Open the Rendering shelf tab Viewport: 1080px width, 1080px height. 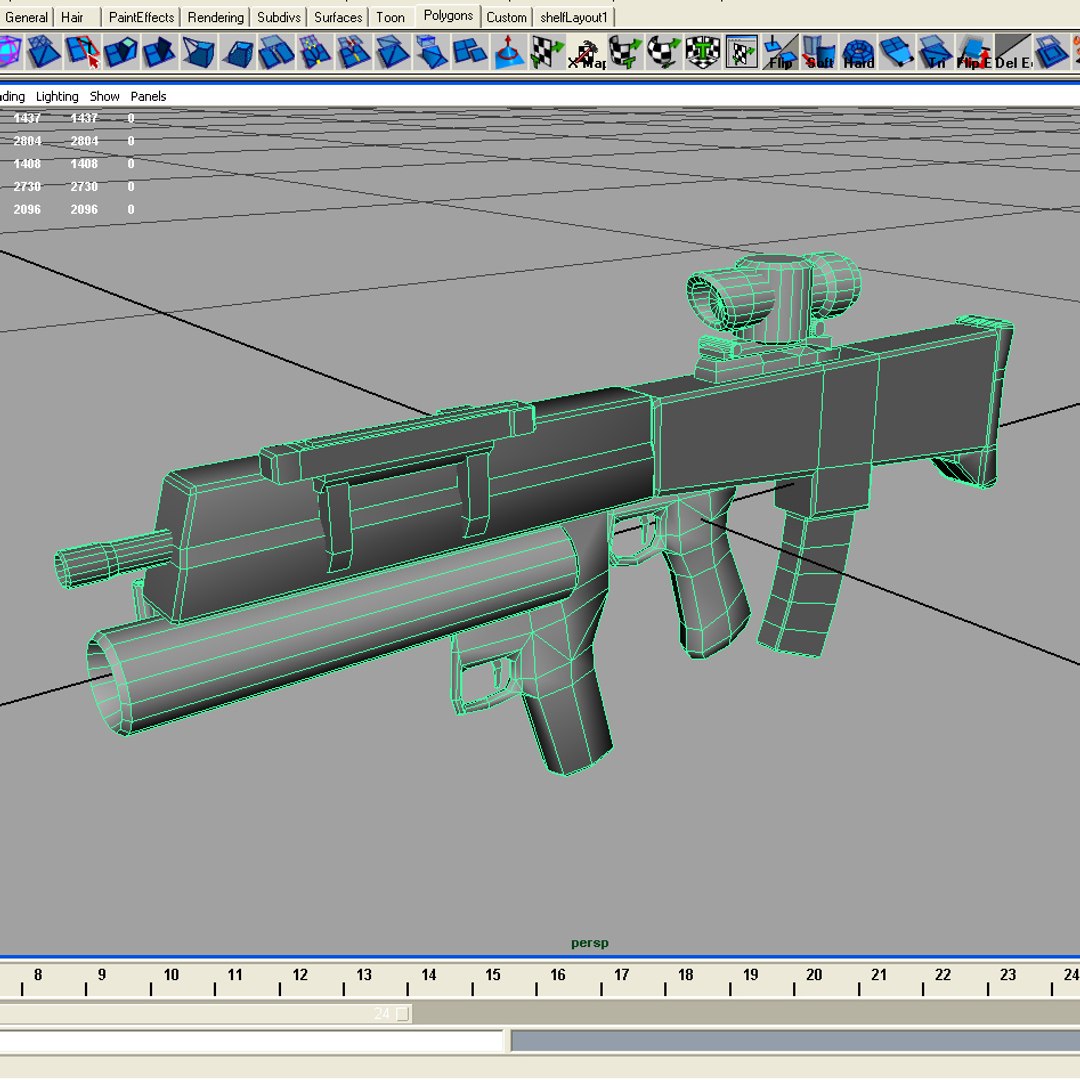click(x=216, y=17)
